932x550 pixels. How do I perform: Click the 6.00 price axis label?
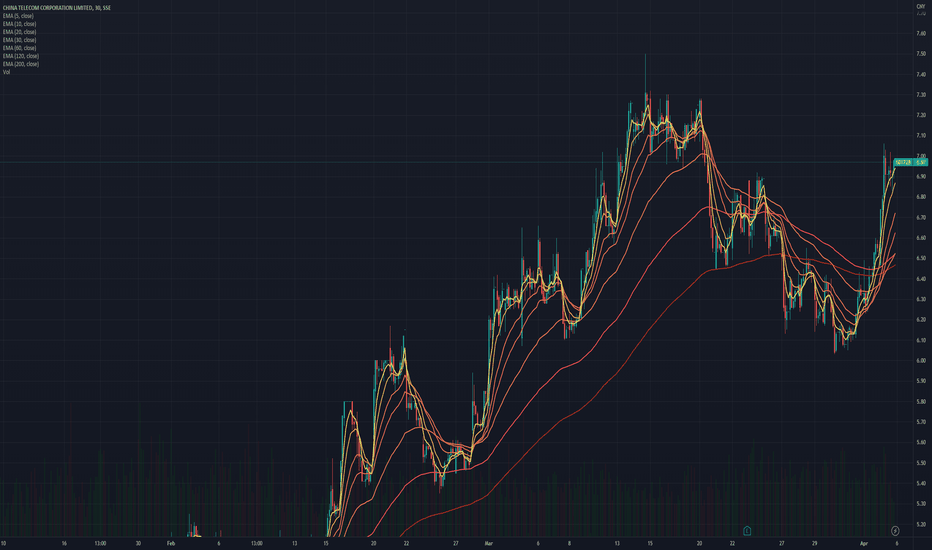pyautogui.click(x=921, y=360)
